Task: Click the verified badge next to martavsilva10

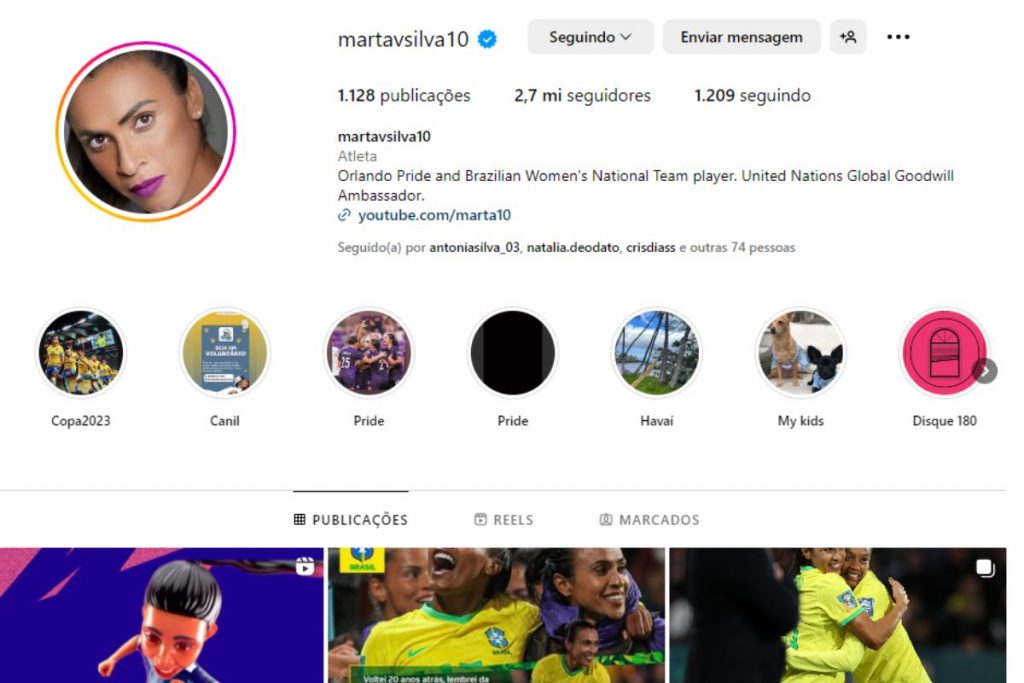Action: click(487, 39)
